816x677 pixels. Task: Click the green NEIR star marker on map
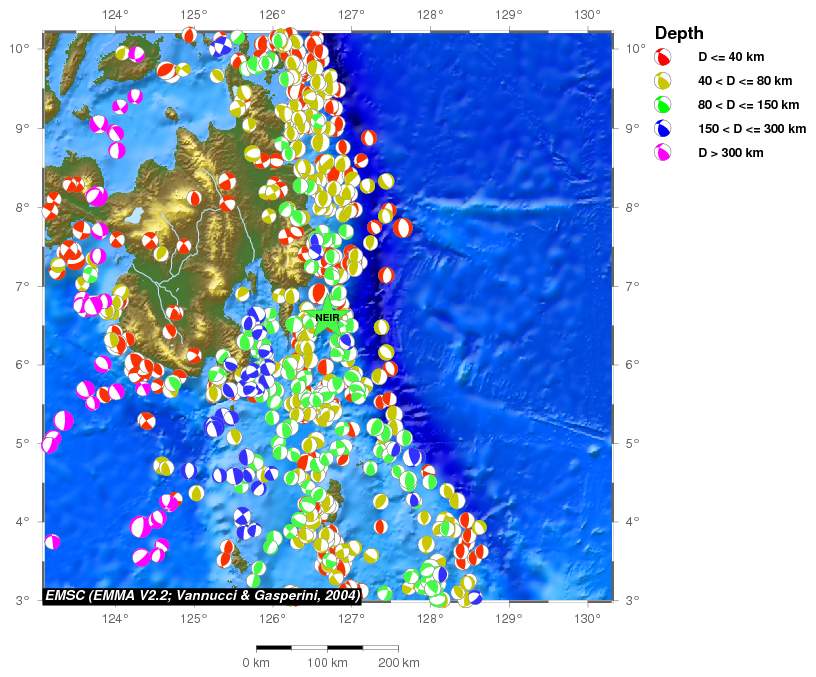click(327, 318)
